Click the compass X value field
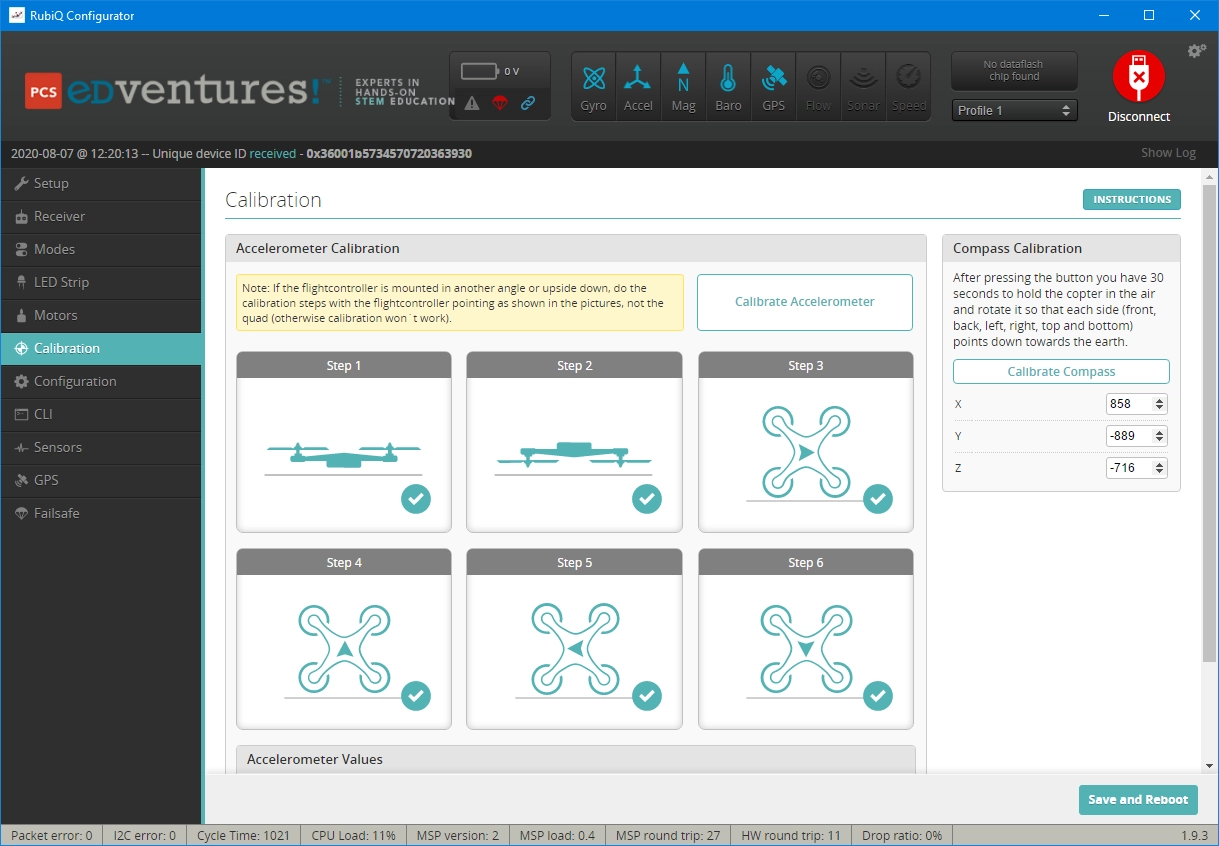The width and height of the screenshot is (1219, 846). 1136,404
